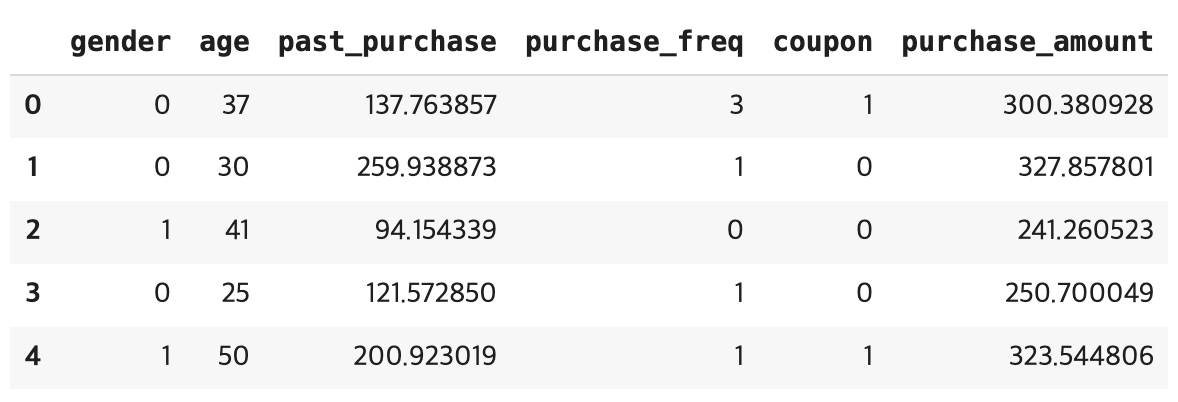The height and width of the screenshot is (402, 1178).
Task: Click the gender column header
Action: point(120,42)
